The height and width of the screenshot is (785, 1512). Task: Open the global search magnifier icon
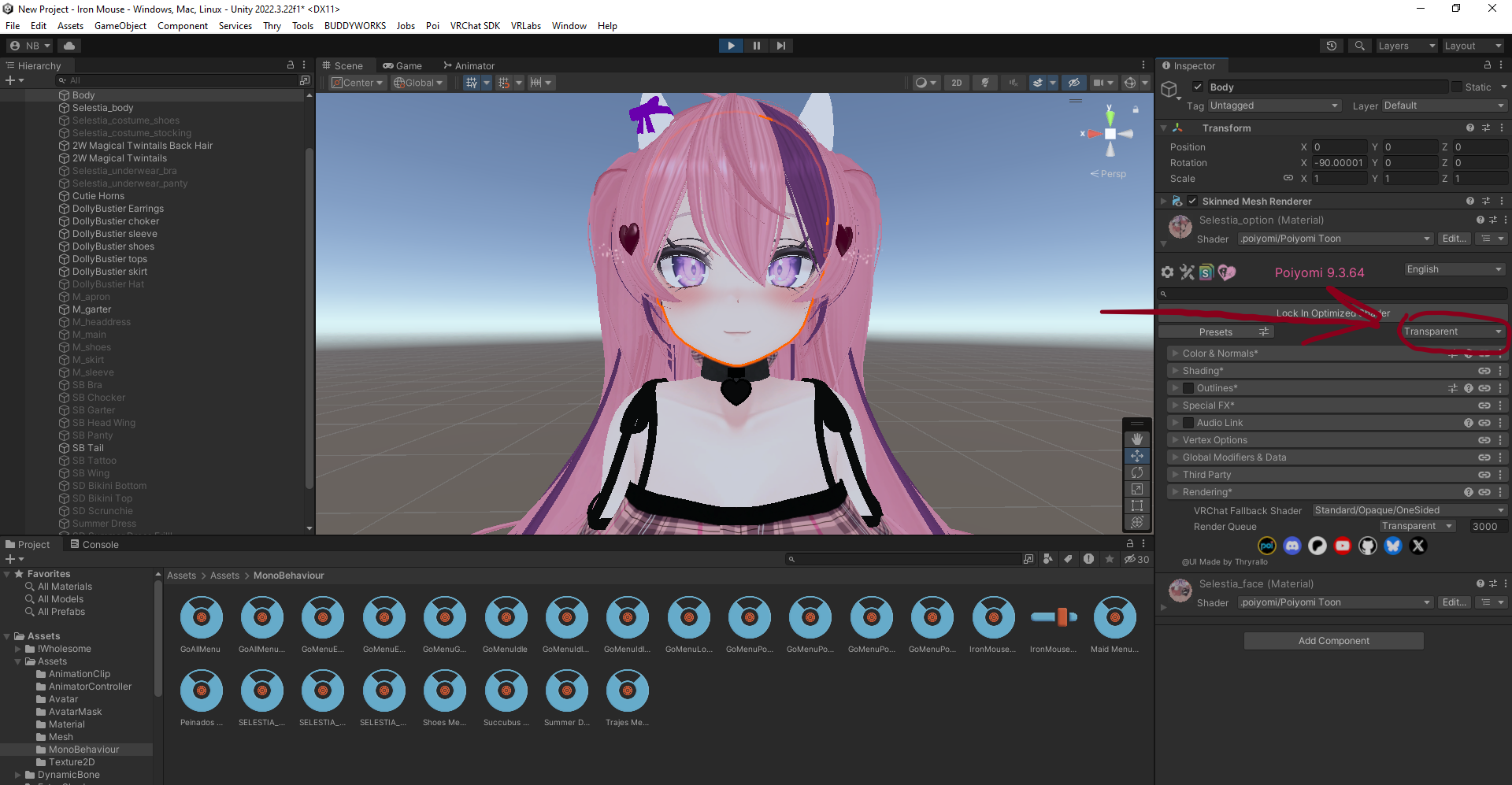click(1359, 46)
